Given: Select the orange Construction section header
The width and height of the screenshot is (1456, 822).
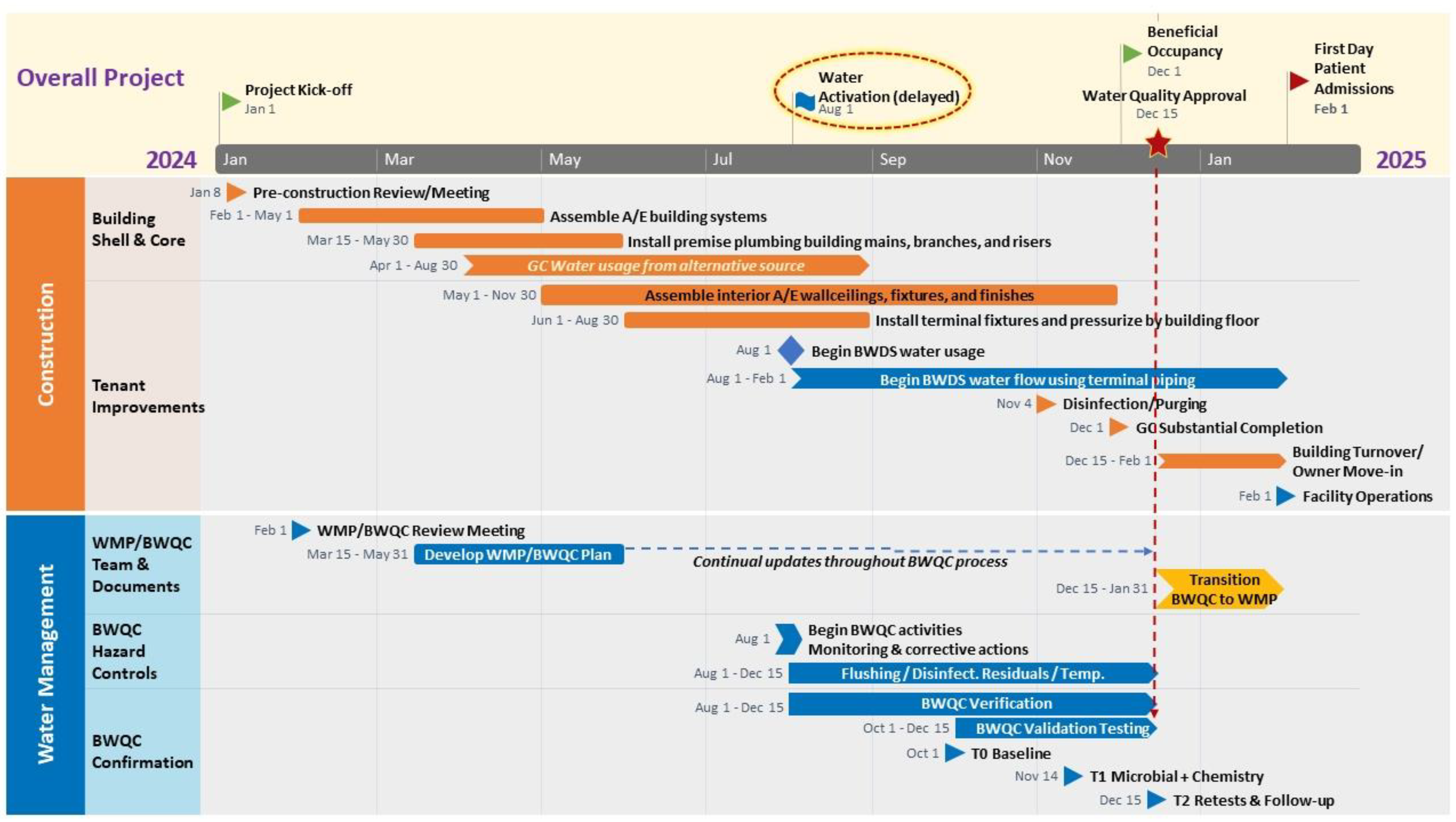Looking at the screenshot, I should click(x=45, y=343).
